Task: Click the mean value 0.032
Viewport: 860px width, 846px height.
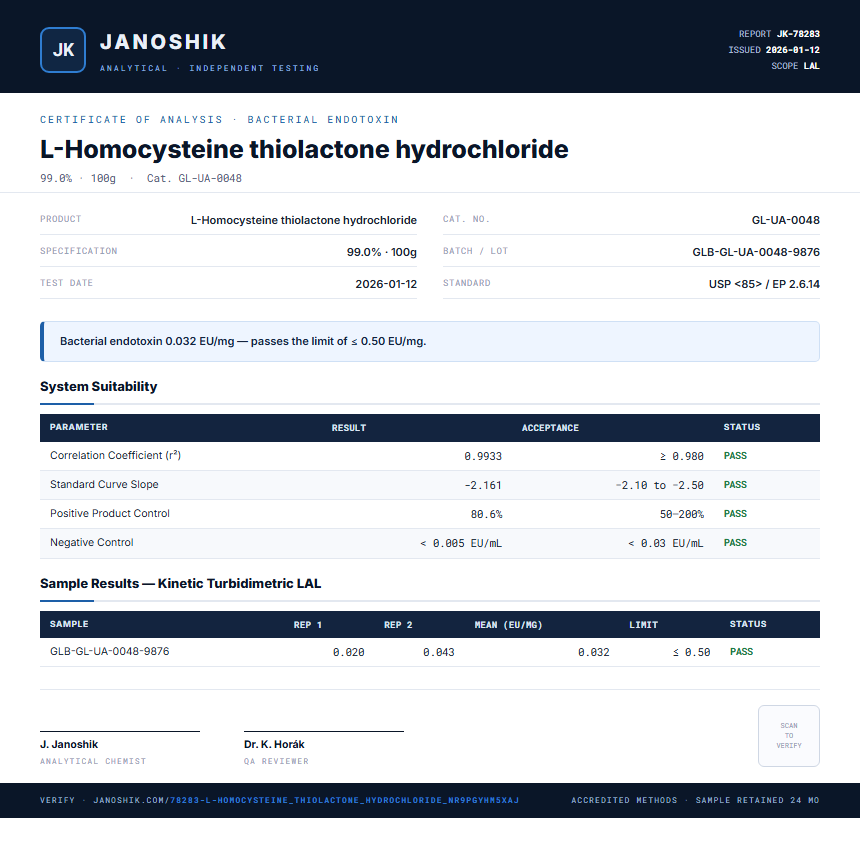Action: [593, 652]
